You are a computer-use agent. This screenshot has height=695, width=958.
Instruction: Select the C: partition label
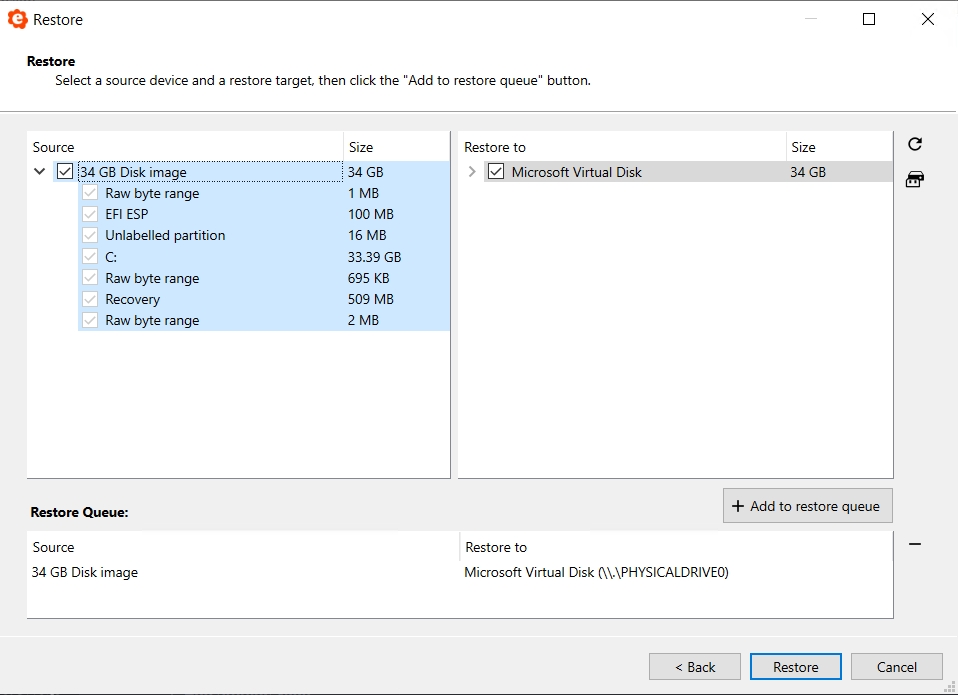pyautogui.click(x=111, y=257)
